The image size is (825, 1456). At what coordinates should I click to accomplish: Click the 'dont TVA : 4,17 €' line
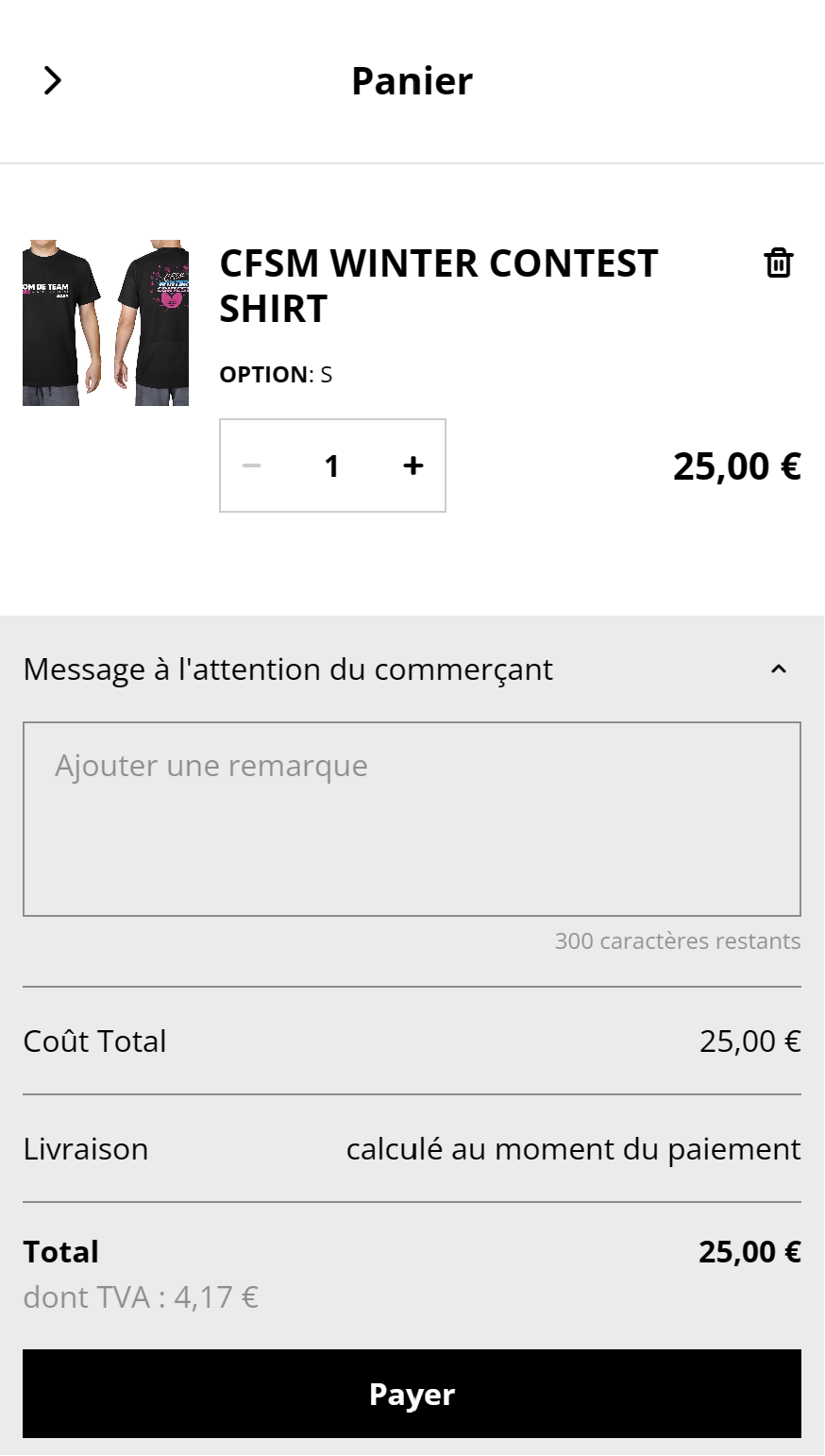[x=141, y=1297]
